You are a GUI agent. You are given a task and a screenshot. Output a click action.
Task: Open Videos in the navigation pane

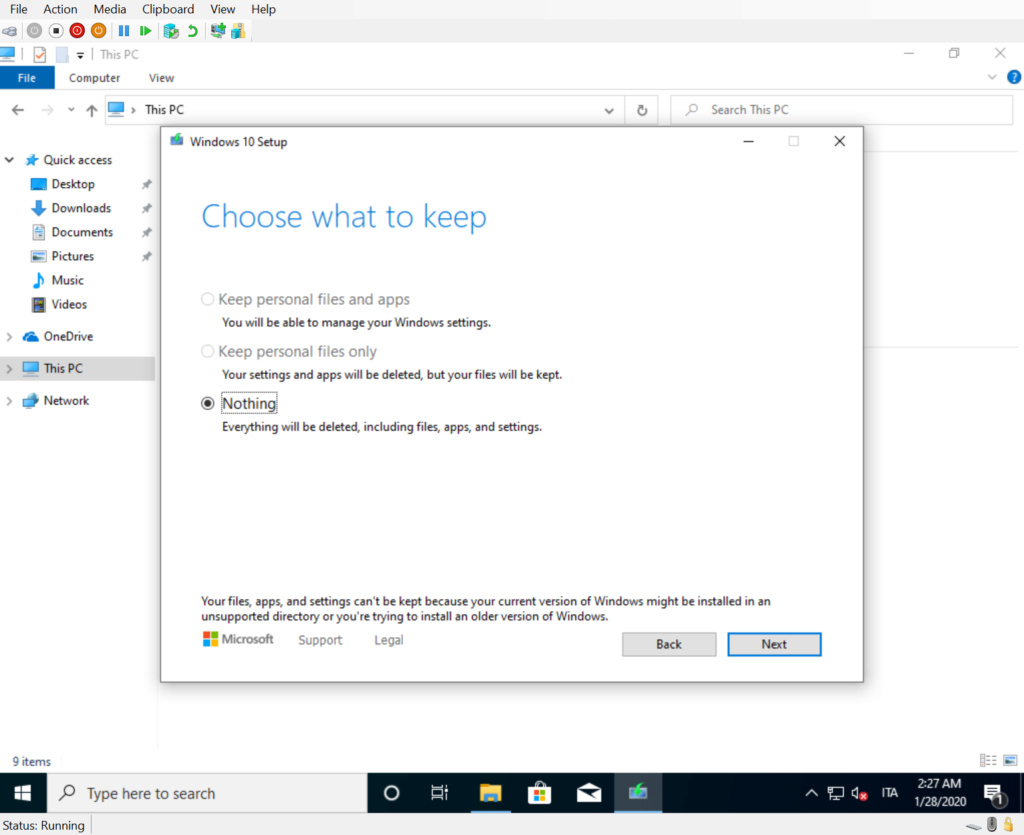click(x=69, y=304)
